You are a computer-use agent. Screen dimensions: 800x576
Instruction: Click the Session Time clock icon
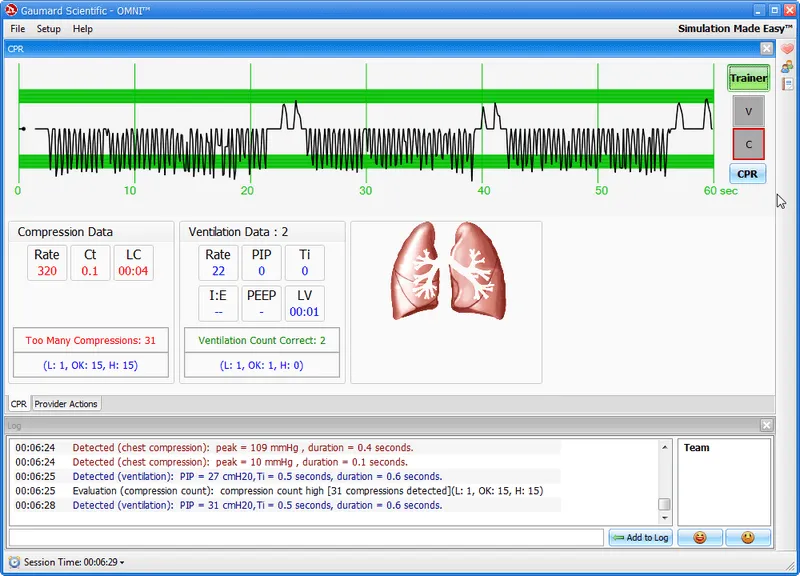pos(14,562)
